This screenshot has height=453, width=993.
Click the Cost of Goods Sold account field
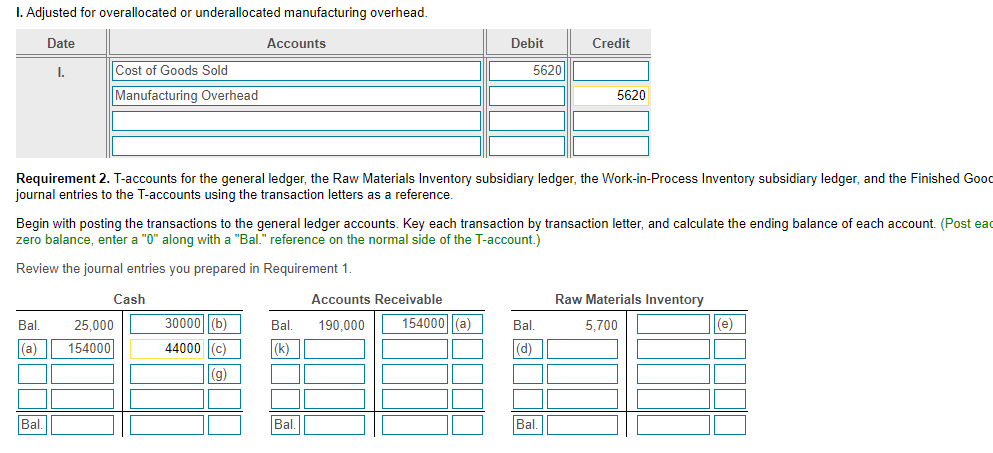[x=297, y=71]
